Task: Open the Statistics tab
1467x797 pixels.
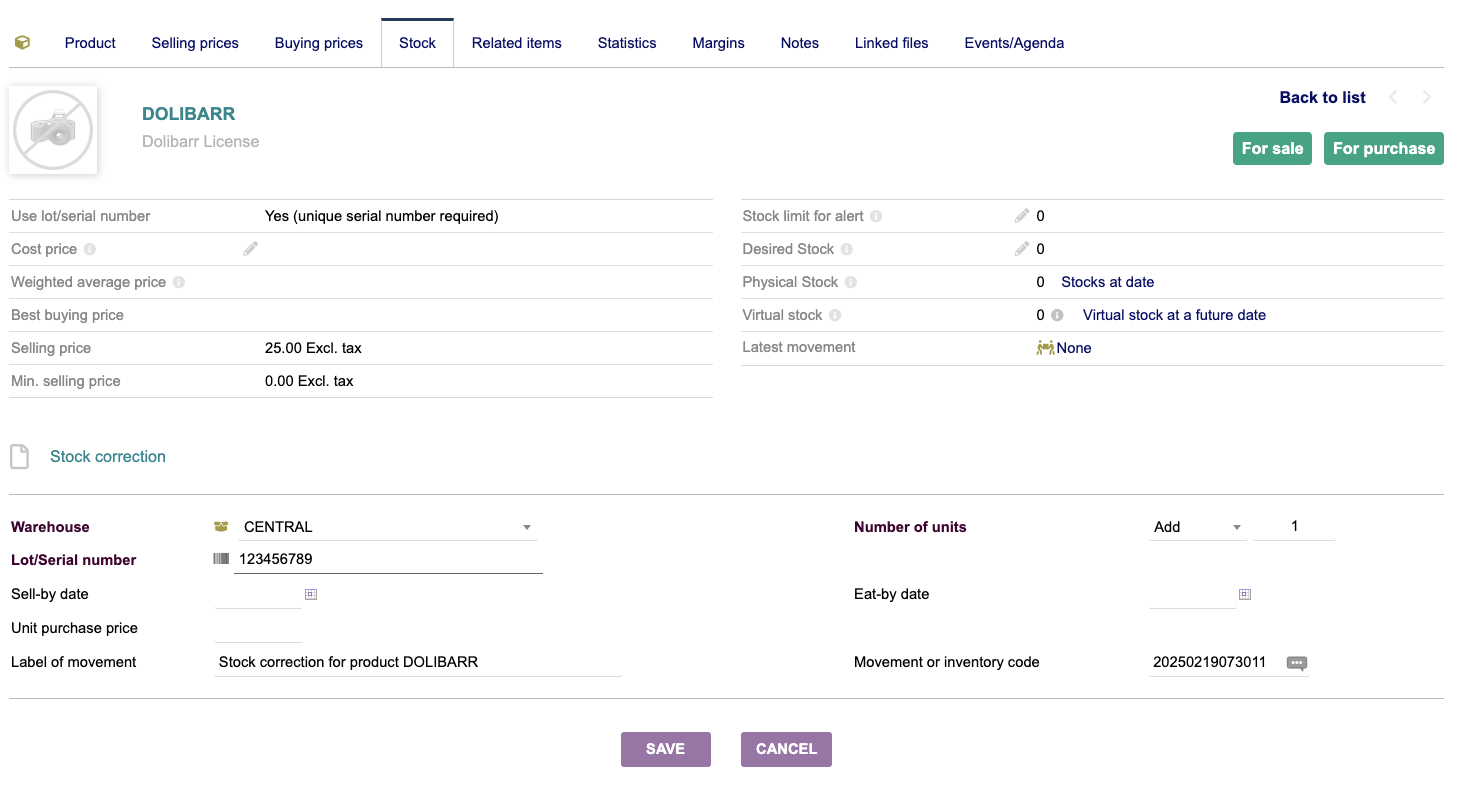Action: click(x=627, y=43)
